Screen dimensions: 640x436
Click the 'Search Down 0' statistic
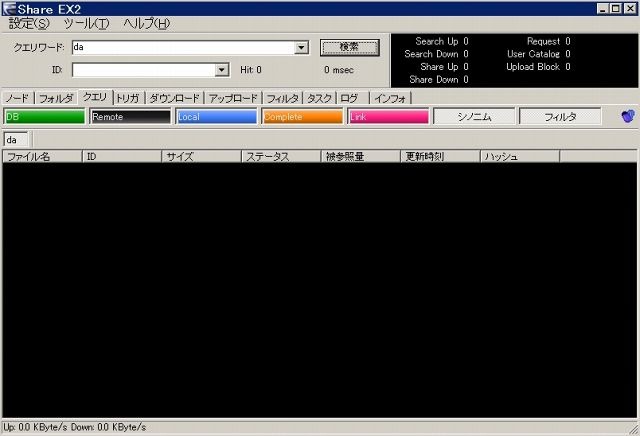coord(436,54)
